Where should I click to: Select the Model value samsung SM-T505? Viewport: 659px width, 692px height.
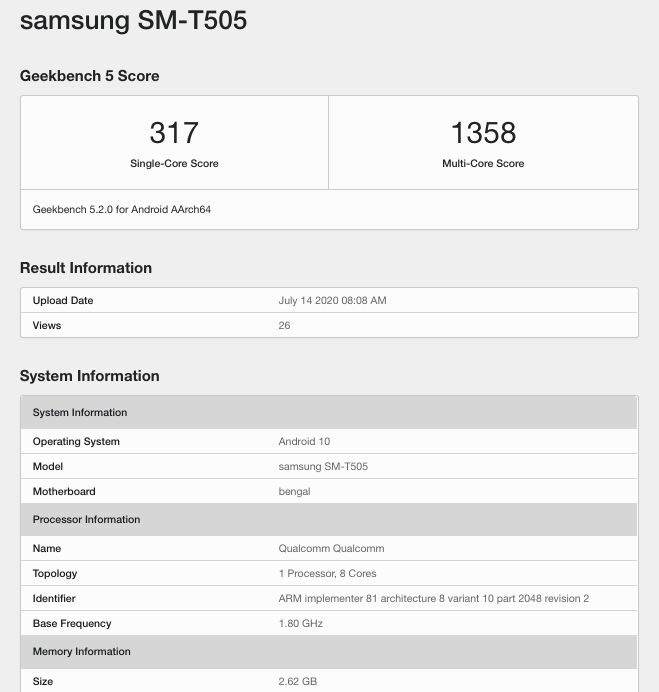coord(323,466)
